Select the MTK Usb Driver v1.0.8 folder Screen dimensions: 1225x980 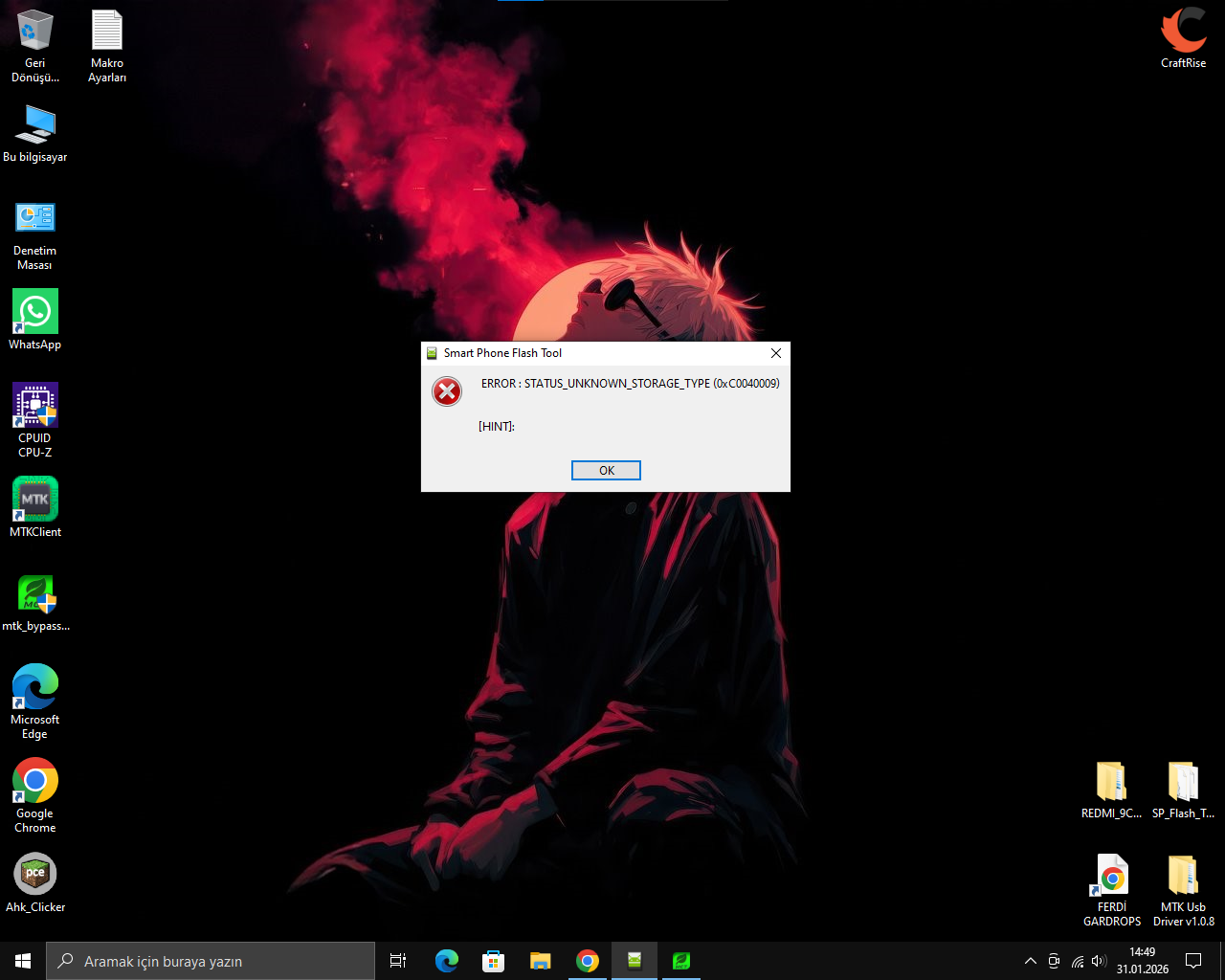(1183, 890)
